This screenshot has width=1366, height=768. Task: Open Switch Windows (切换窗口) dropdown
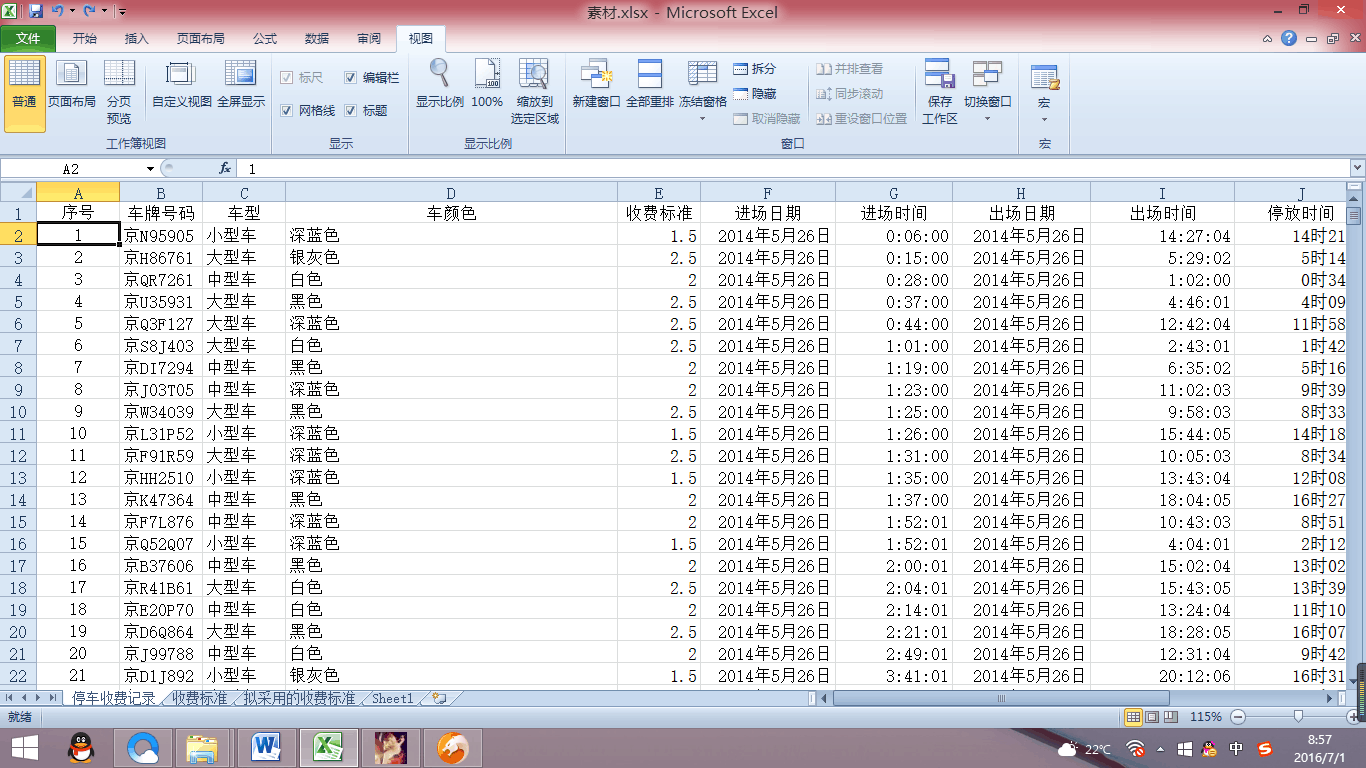pos(988,92)
